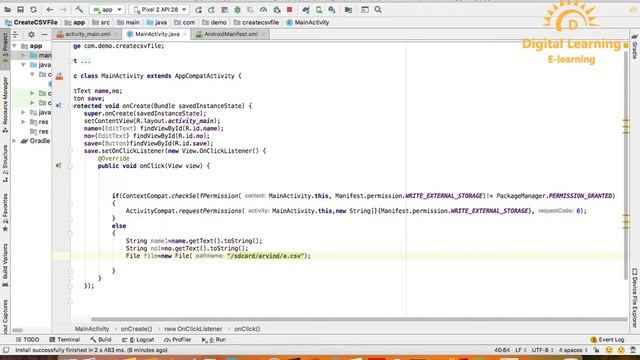Click the Profile gauge icon
Viewport: 640px width, 360px height.
[263, 9]
